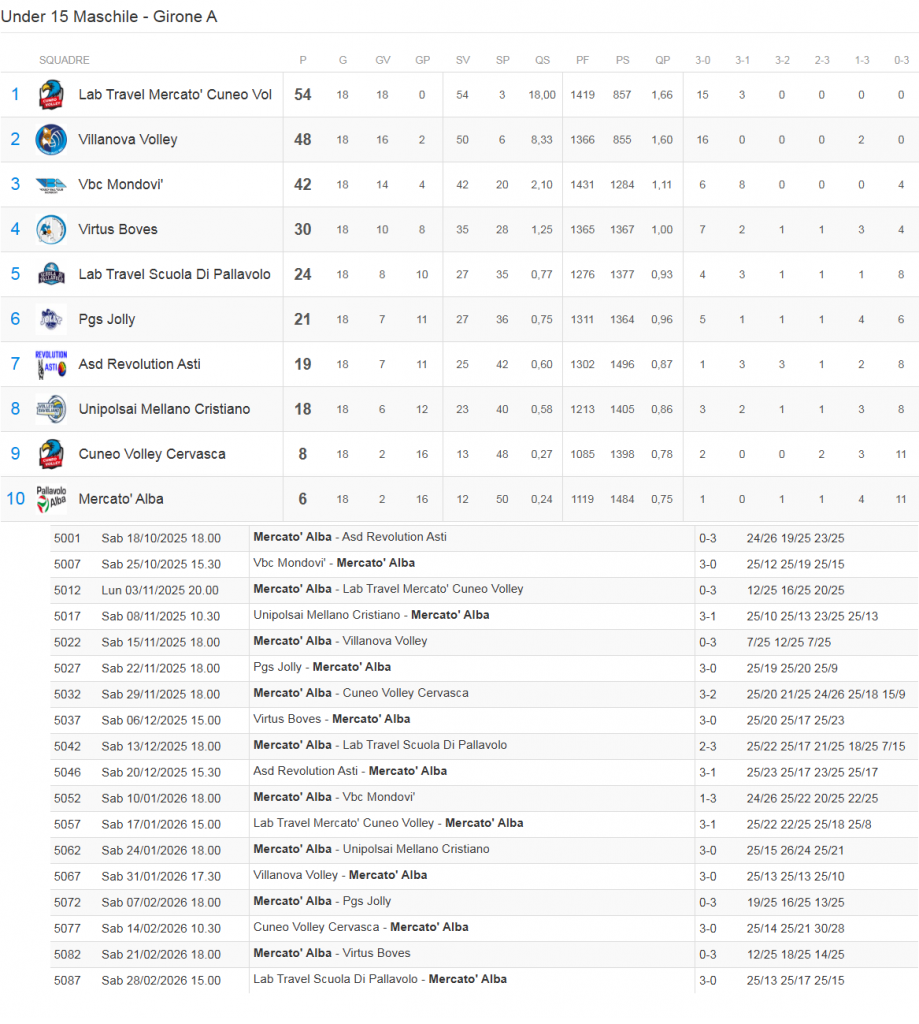Screen dimensions: 919x1024
Task: Click the Virtus Boves team logo
Action: pos(51,230)
